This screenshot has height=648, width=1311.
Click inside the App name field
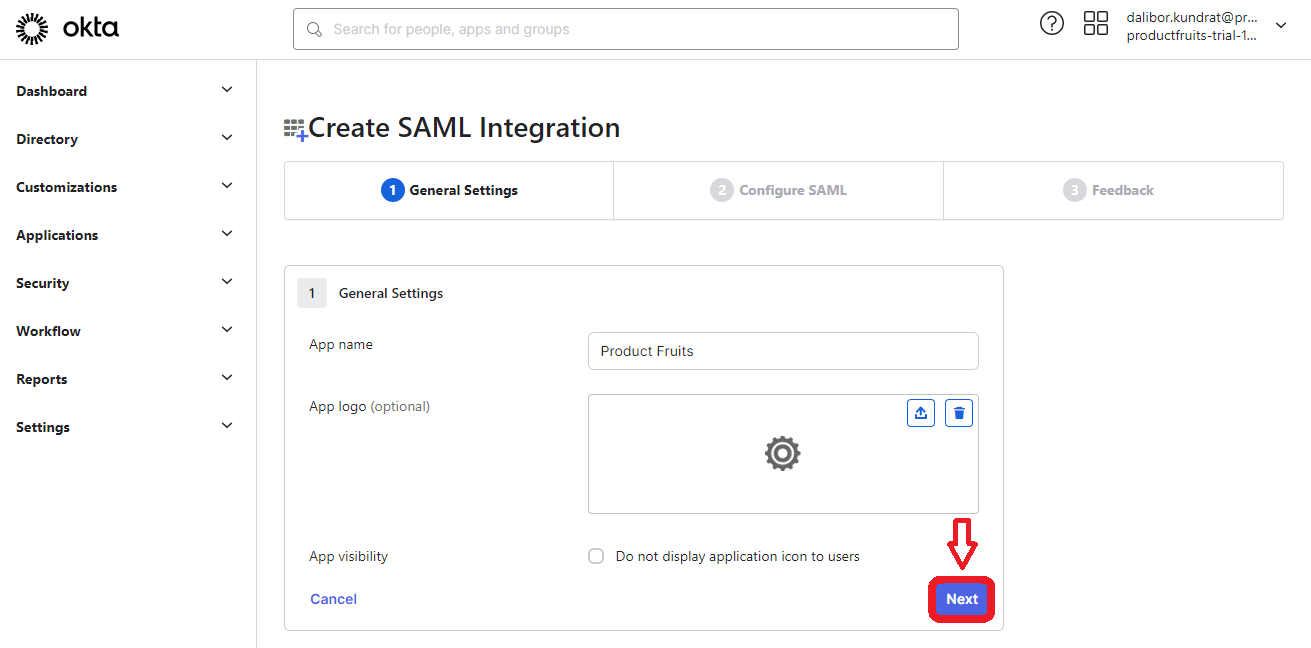click(783, 351)
